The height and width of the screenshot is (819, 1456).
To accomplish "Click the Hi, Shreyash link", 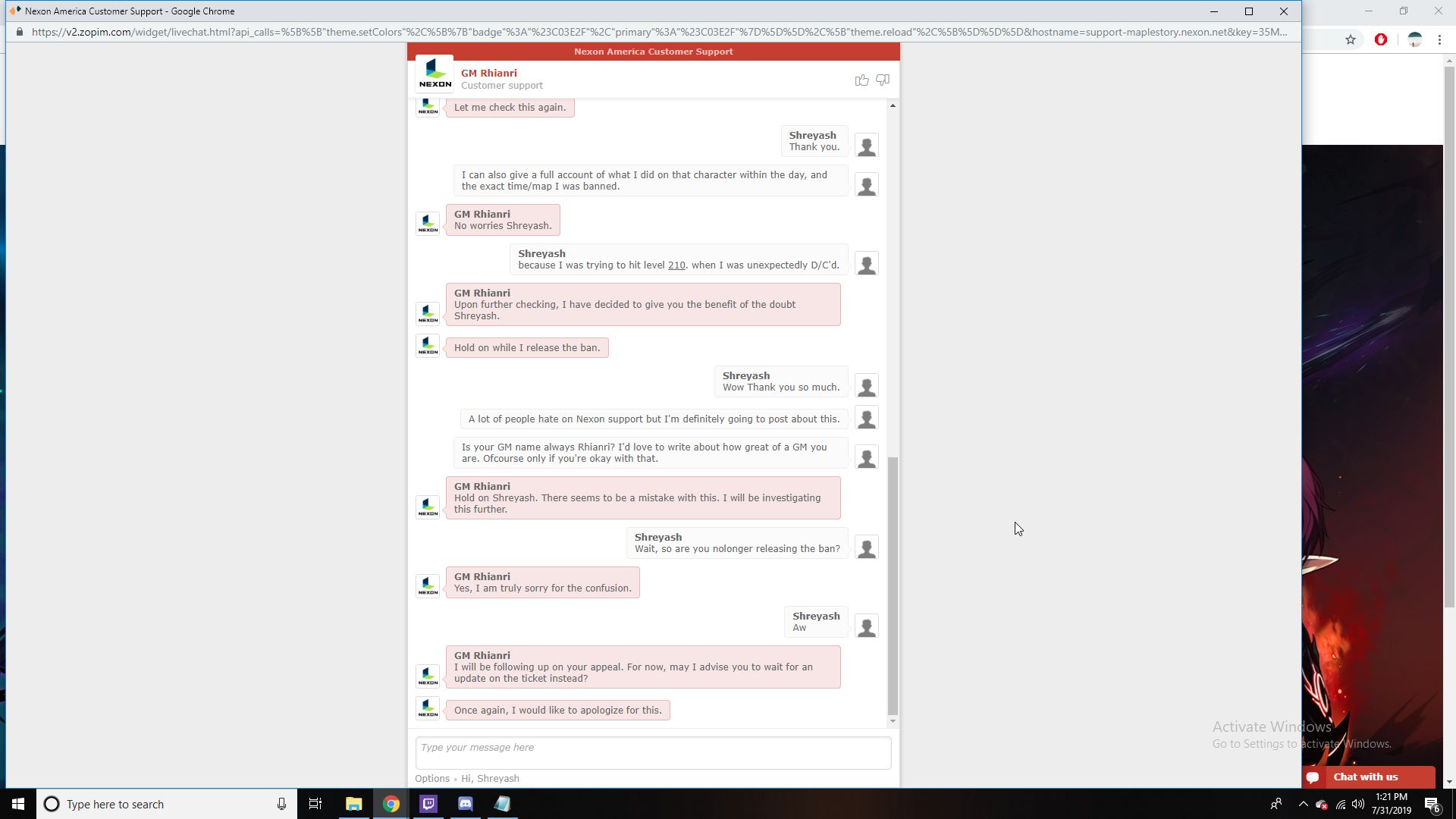I will click(x=490, y=779).
